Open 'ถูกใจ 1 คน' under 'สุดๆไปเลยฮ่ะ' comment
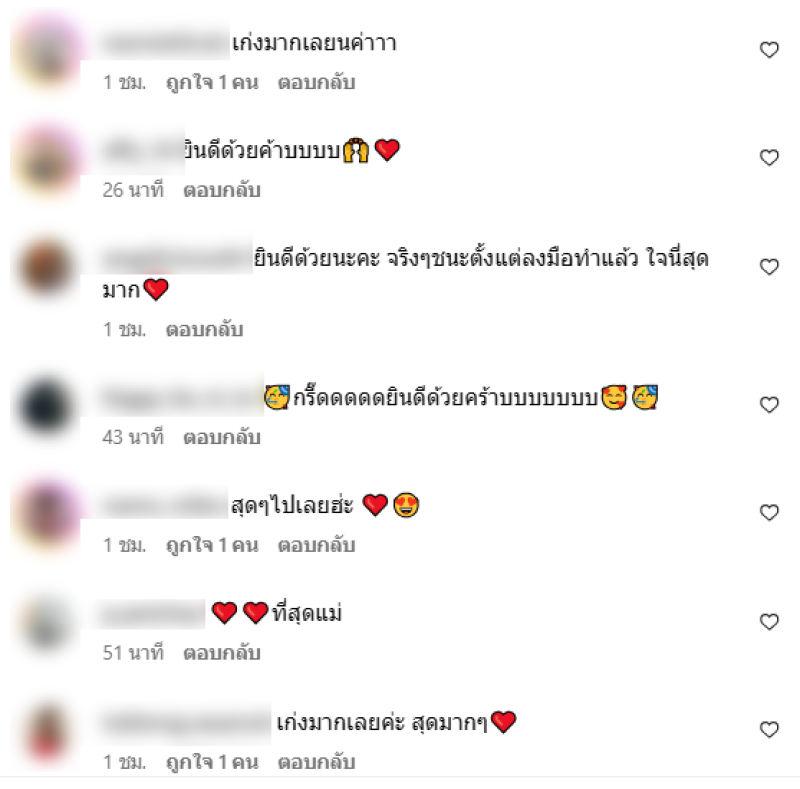The height and width of the screenshot is (789, 800). point(212,546)
